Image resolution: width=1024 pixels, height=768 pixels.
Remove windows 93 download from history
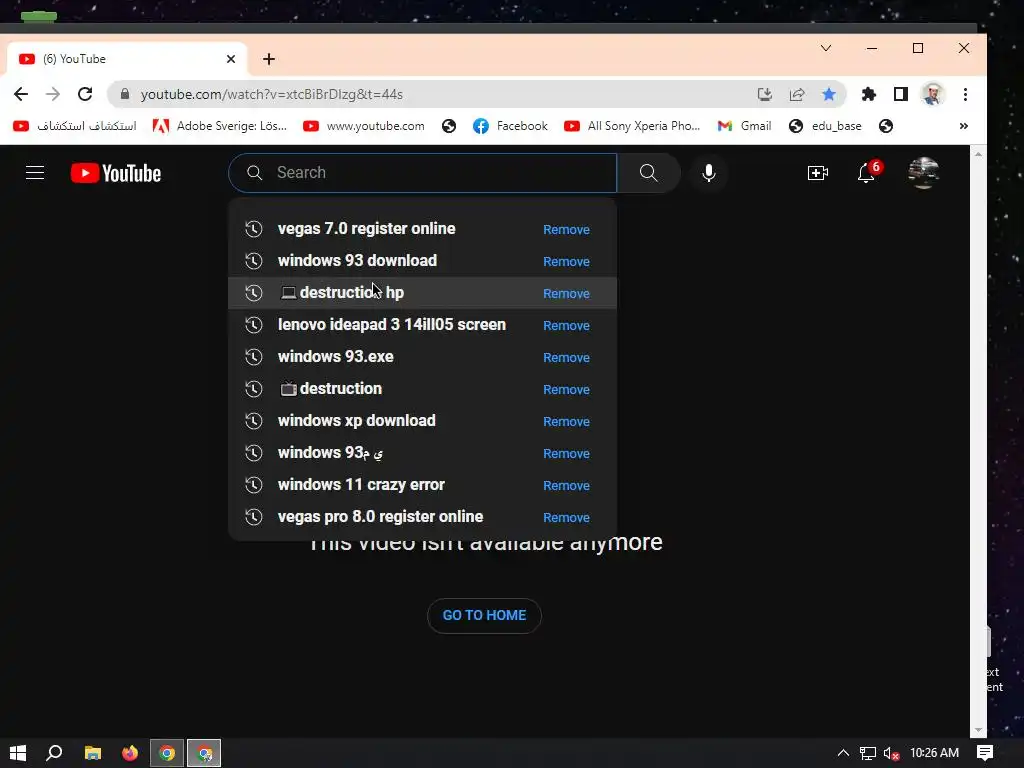[566, 261]
